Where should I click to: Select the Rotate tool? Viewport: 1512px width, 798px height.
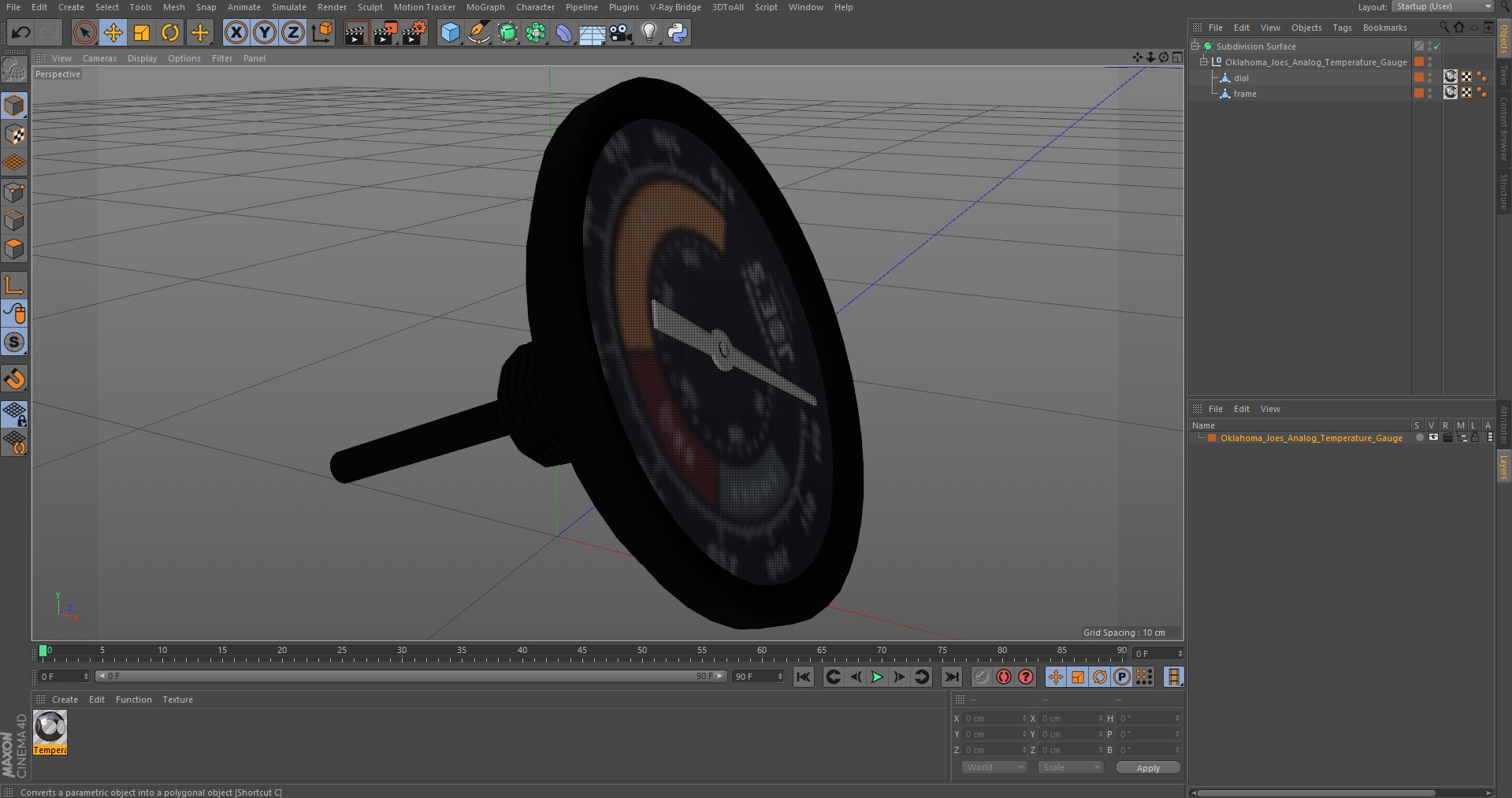pyautogui.click(x=170, y=32)
